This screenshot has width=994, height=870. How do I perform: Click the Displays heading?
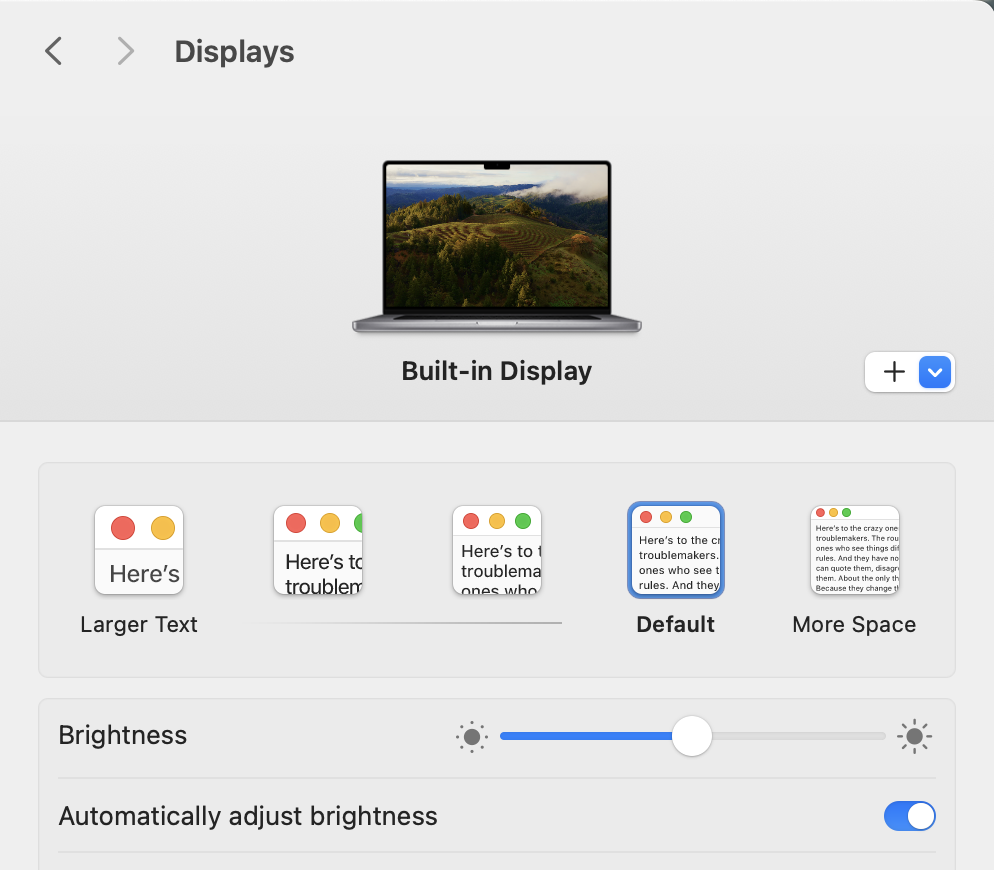coord(233,51)
